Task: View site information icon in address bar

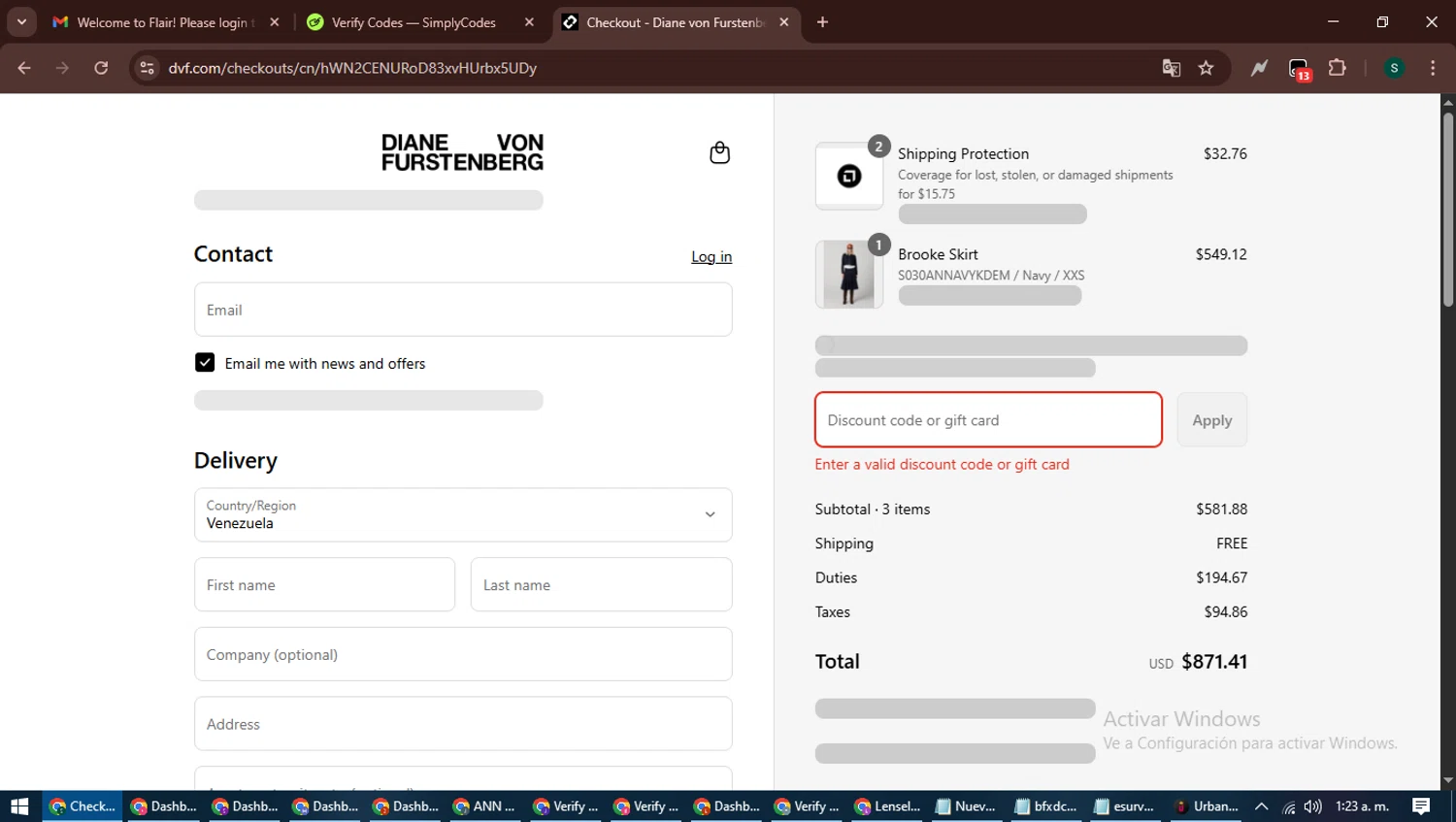Action: [x=147, y=68]
